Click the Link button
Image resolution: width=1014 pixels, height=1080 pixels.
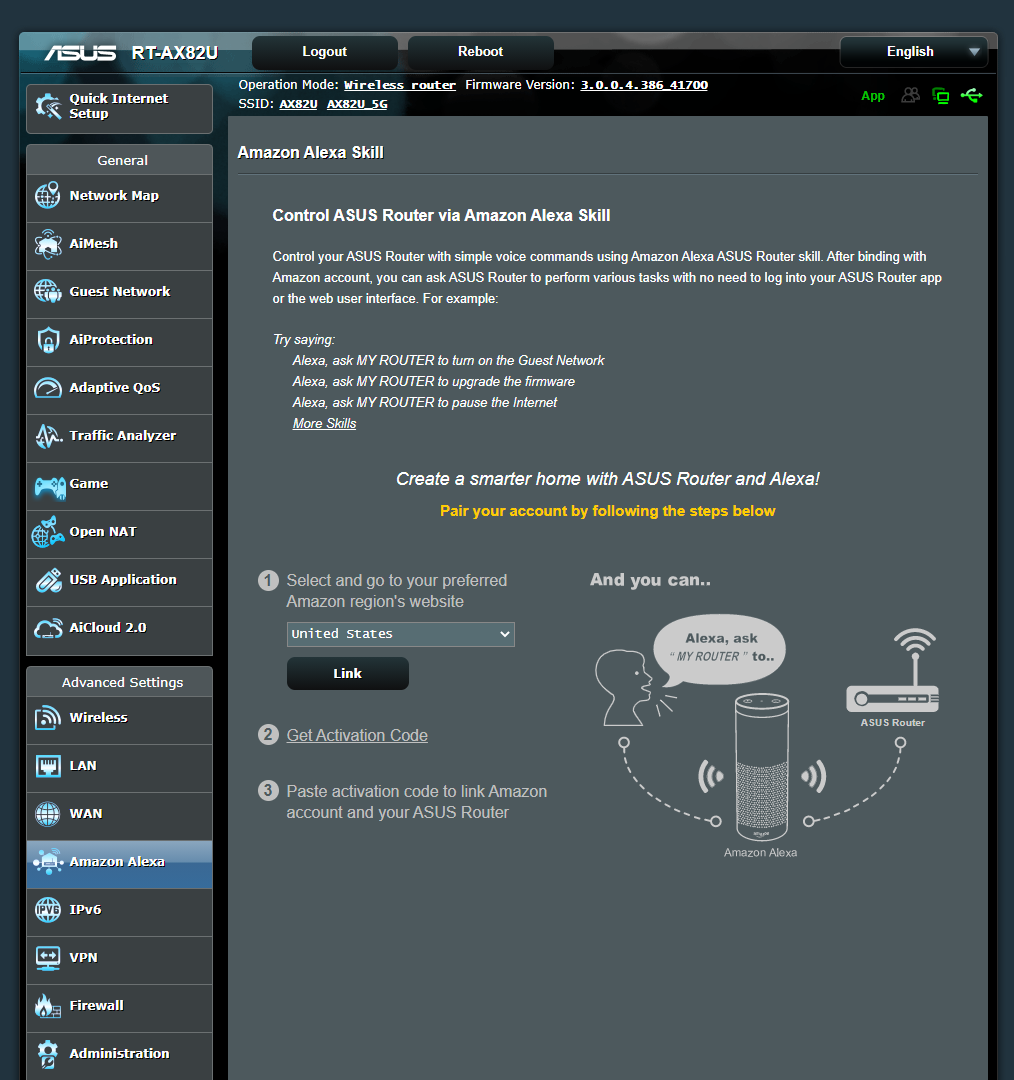pos(348,674)
